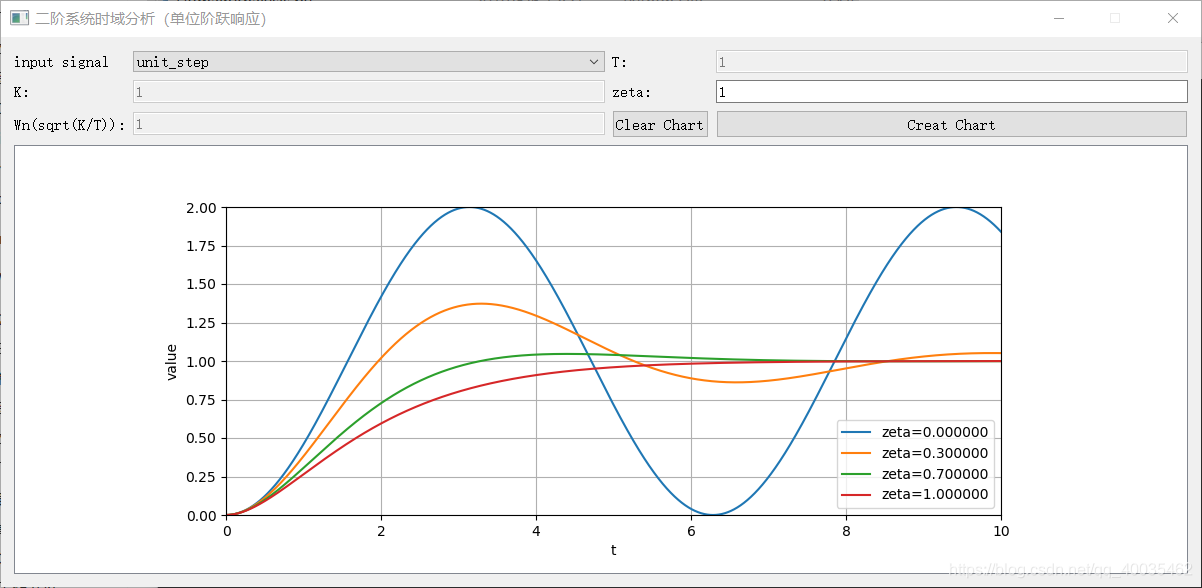1202x588 pixels.
Task: Close the window
Action: click(1173, 18)
